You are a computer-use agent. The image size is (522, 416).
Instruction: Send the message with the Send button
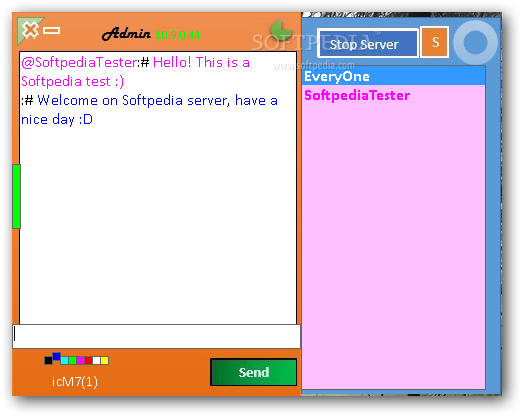click(x=253, y=372)
